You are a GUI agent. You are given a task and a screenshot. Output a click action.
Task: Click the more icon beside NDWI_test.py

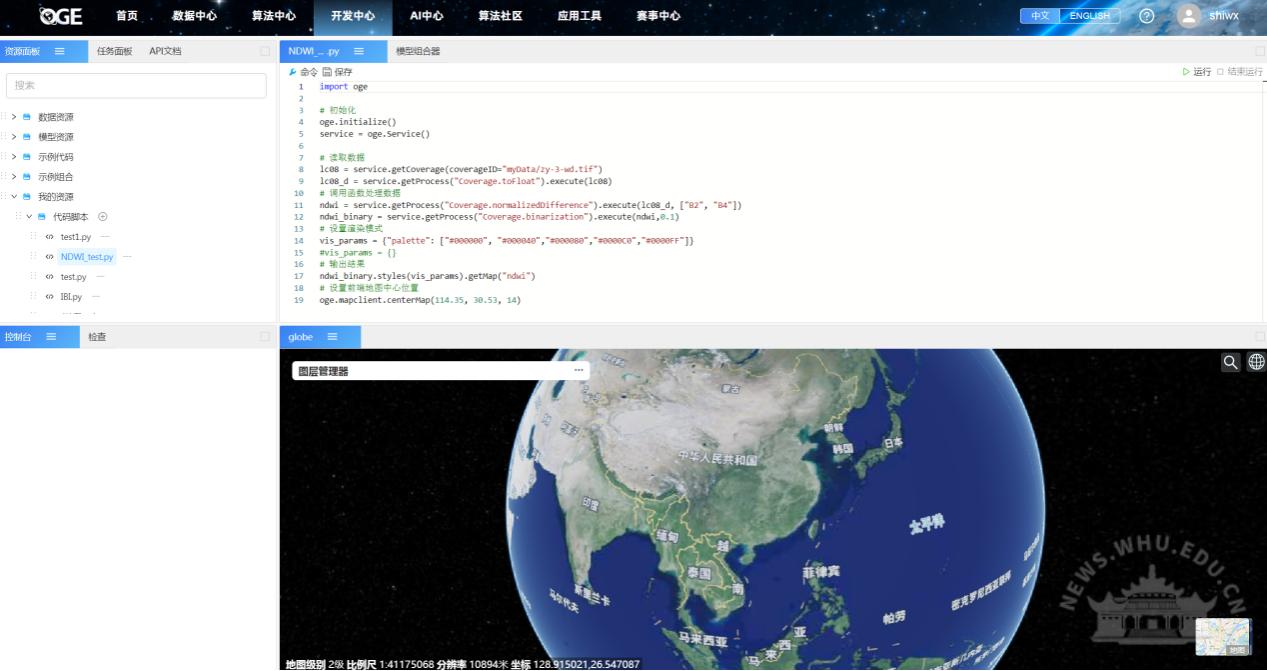(x=127, y=257)
